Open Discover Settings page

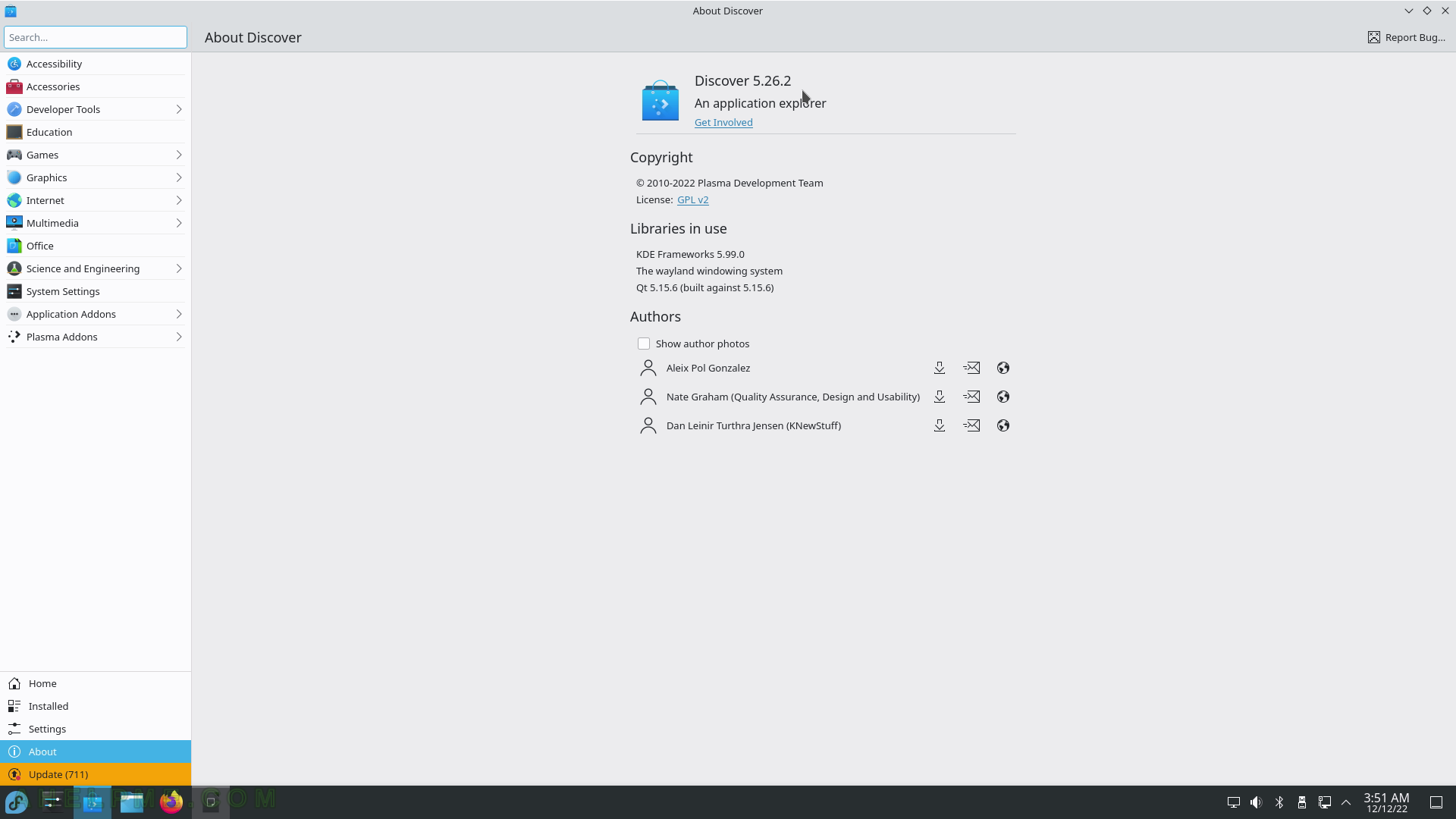pos(96,729)
